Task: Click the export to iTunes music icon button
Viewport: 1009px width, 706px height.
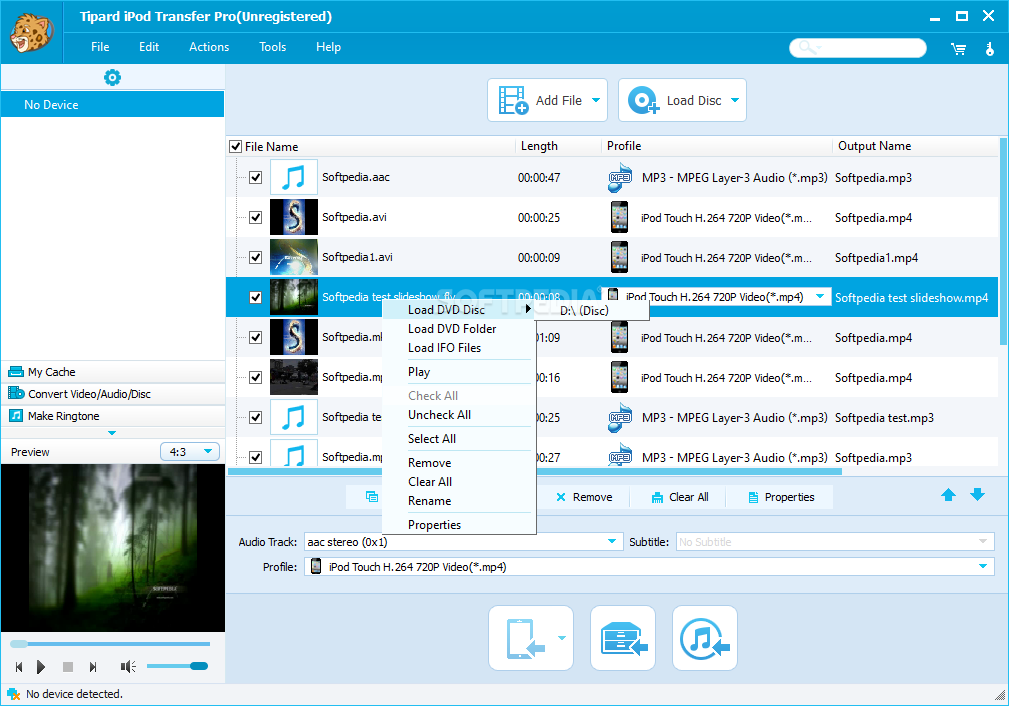Action: (x=705, y=638)
